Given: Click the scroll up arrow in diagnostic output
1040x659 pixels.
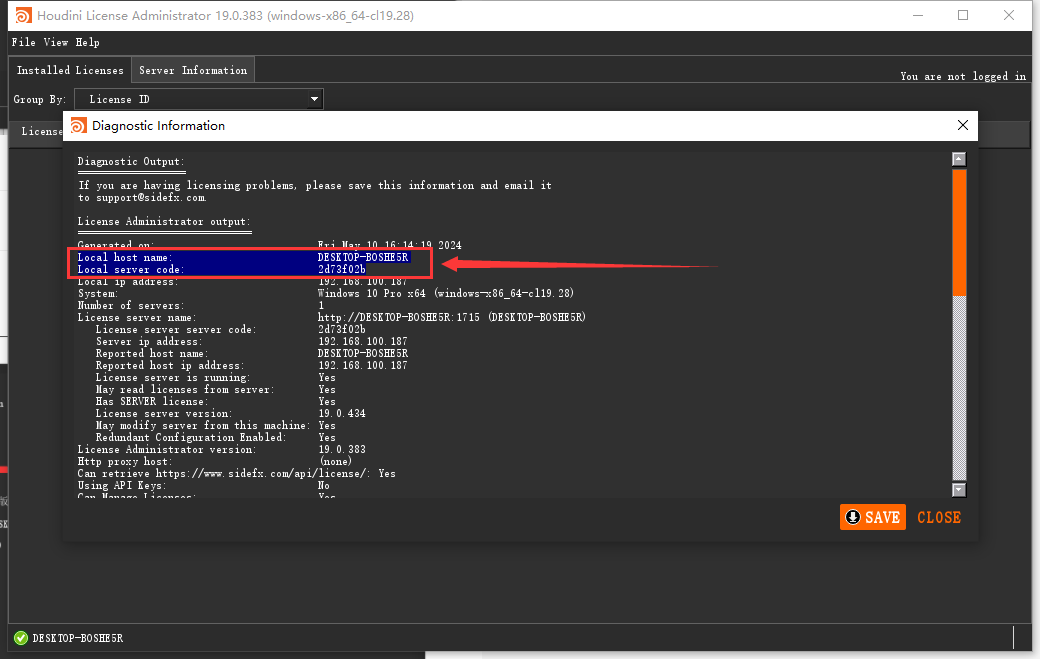Looking at the screenshot, I should pyautogui.click(x=959, y=159).
